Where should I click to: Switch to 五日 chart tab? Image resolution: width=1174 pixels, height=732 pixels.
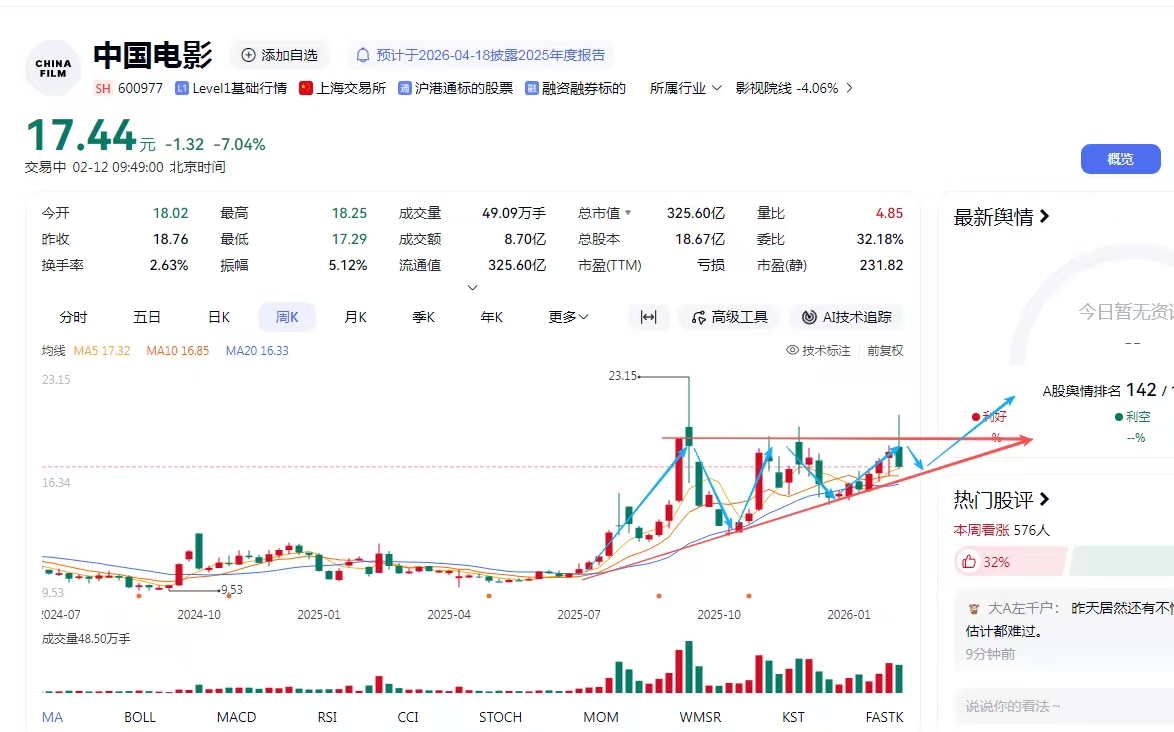(147, 317)
